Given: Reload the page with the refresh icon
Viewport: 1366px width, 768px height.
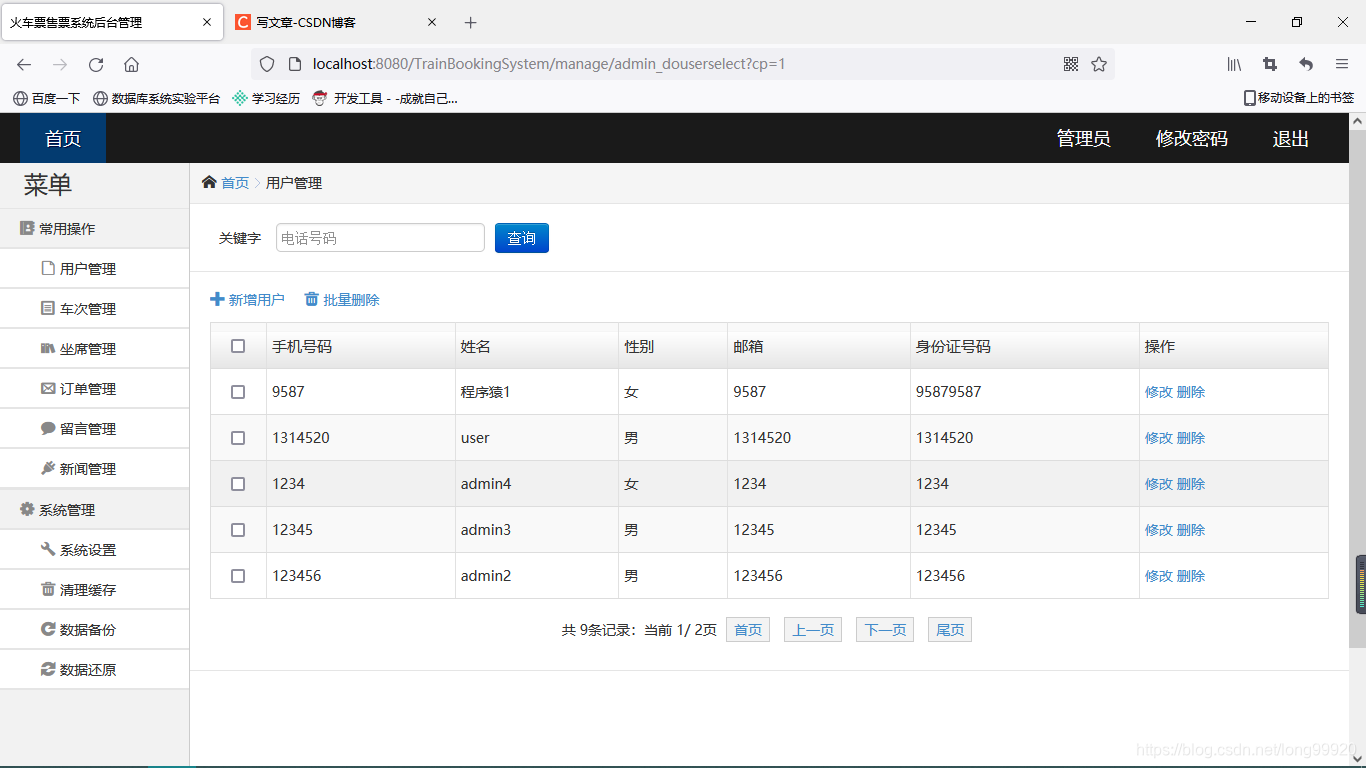Looking at the screenshot, I should (x=96, y=64).
